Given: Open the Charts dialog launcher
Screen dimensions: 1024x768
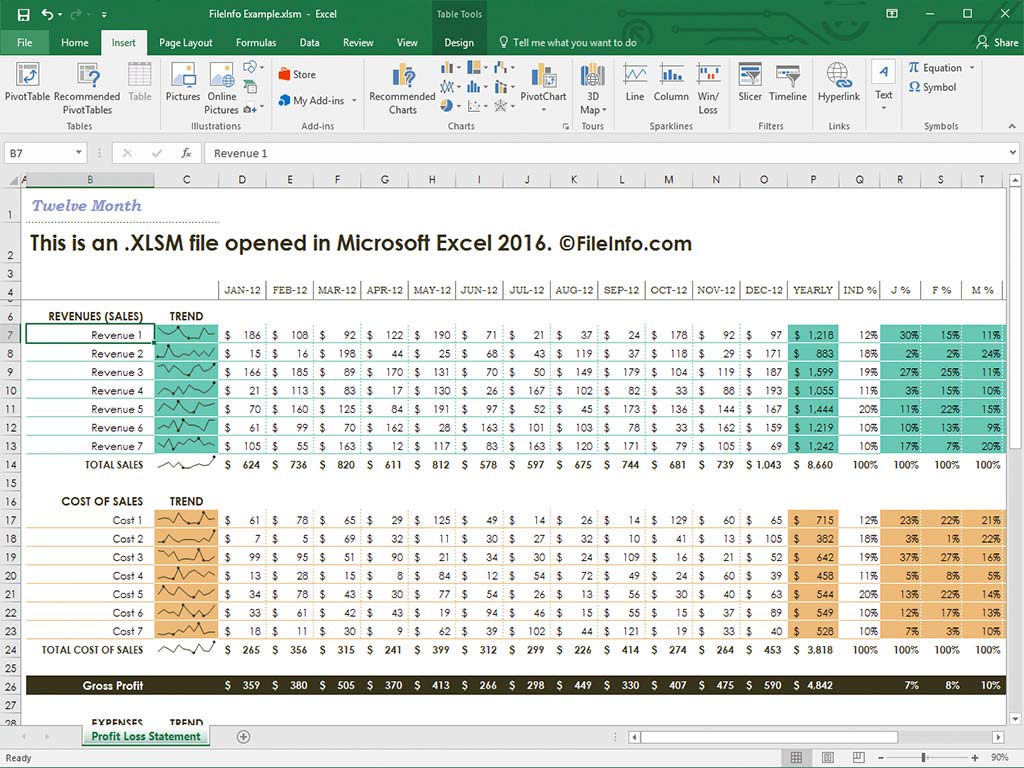Looking at the screenshot, I should pyautogui.click(x=566, y=127).
